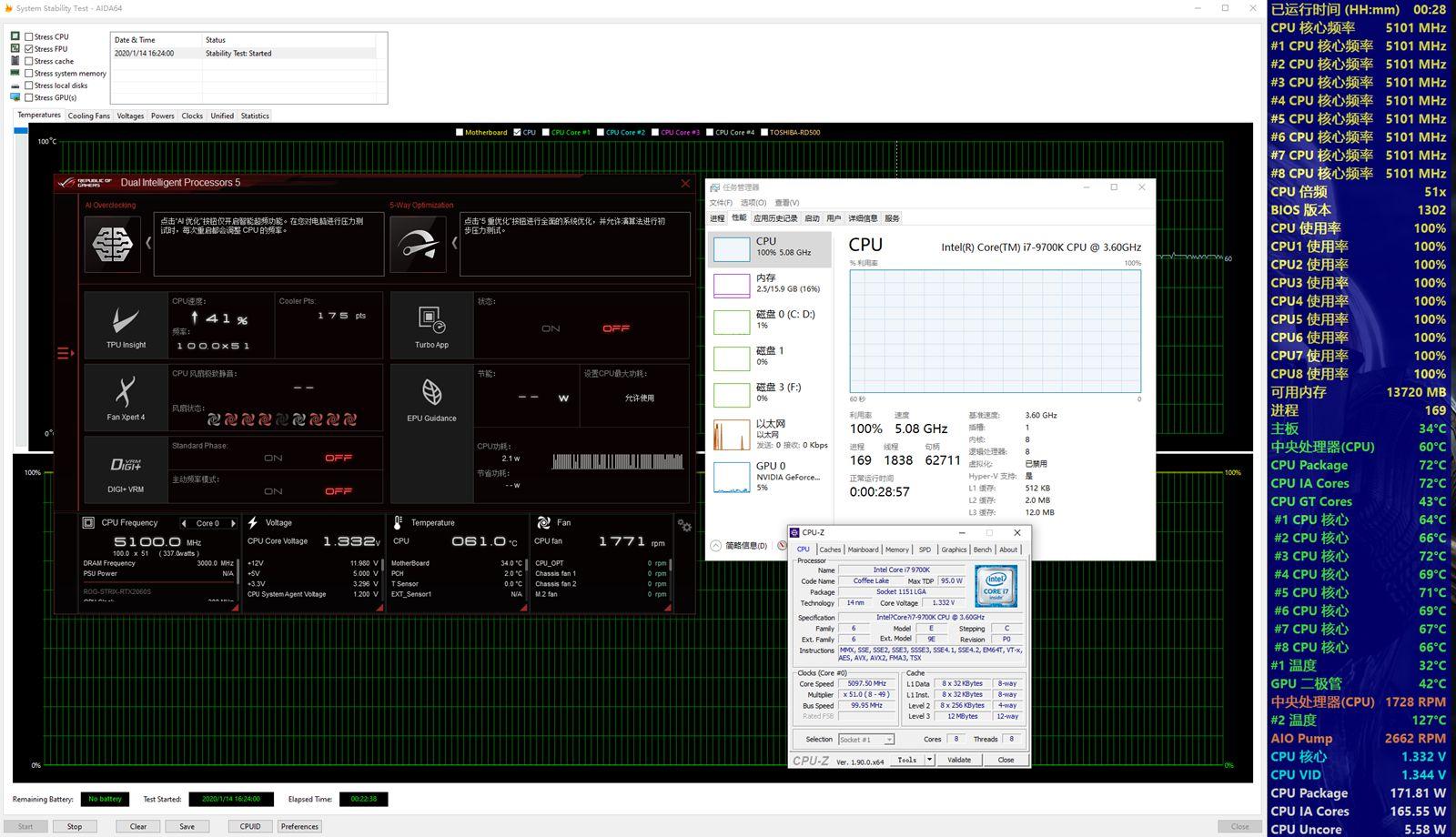Click the CPU Frequency list scrollbar
This screenshot has width=1456, height=837.
point(238,579)
